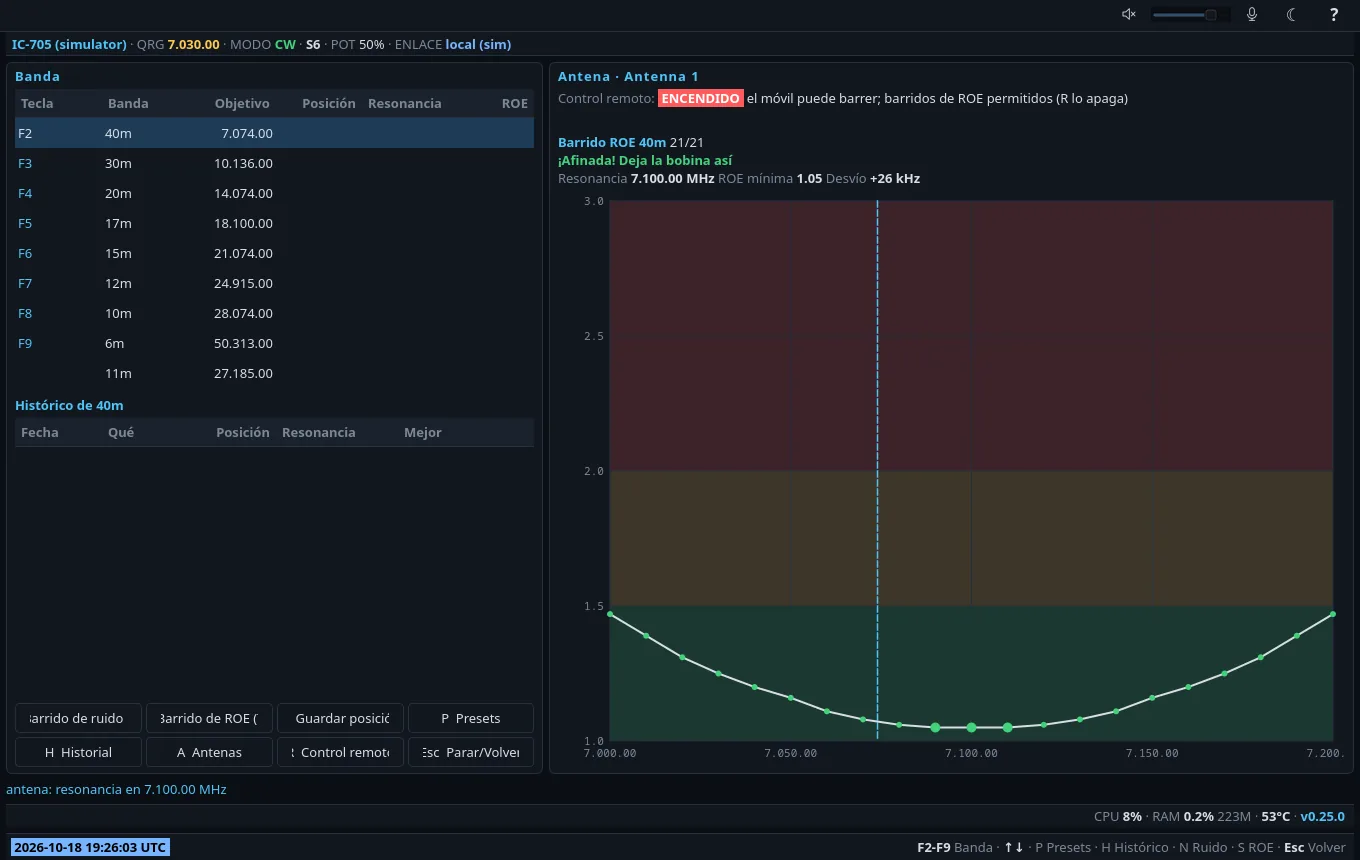The width and height of the screenshot is (1360, 860).
Task: Open the P Presets button
Action: click(471, 718)
